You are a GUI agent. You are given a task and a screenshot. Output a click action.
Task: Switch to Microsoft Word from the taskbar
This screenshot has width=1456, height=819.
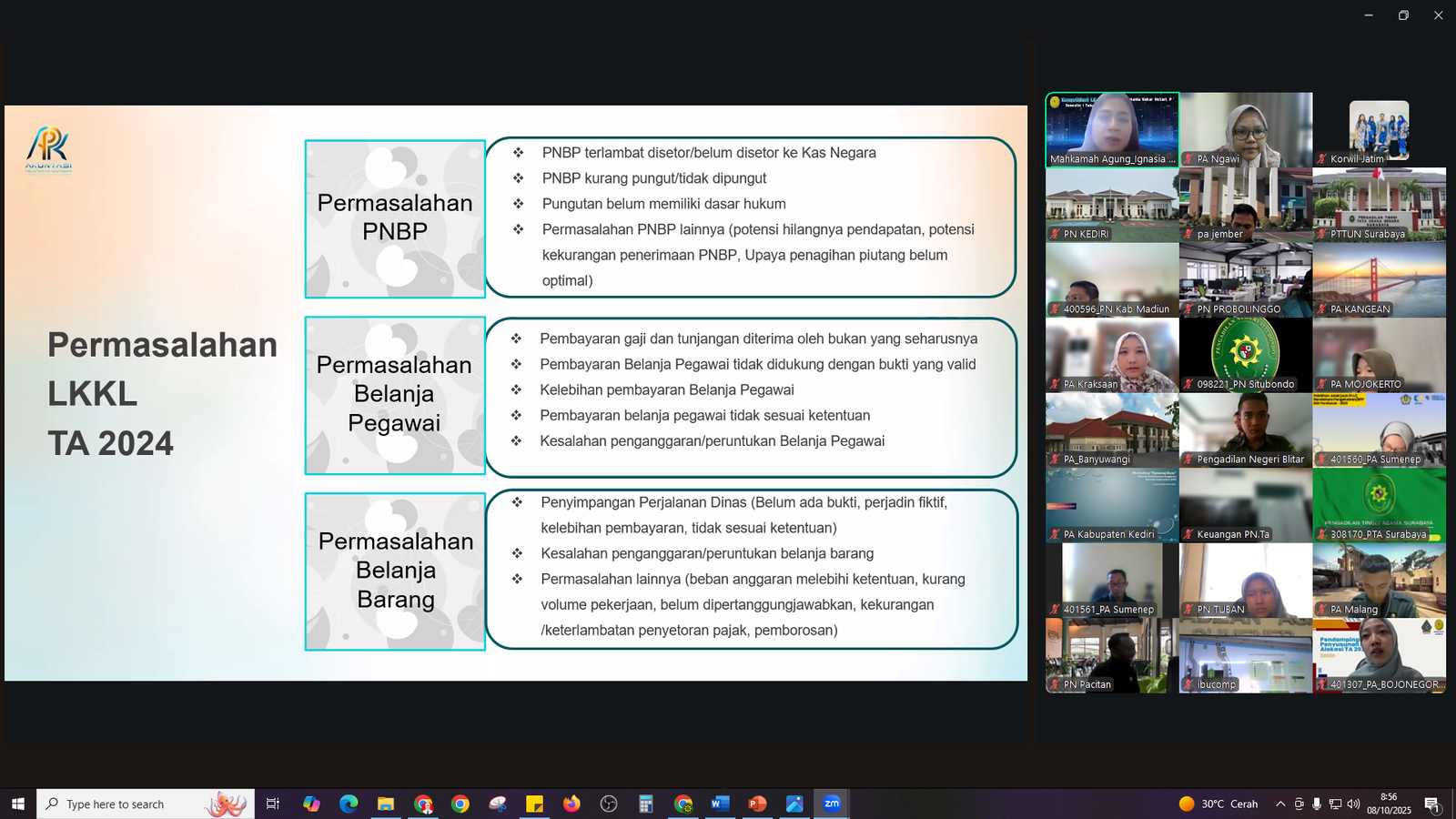coord(720,804)
